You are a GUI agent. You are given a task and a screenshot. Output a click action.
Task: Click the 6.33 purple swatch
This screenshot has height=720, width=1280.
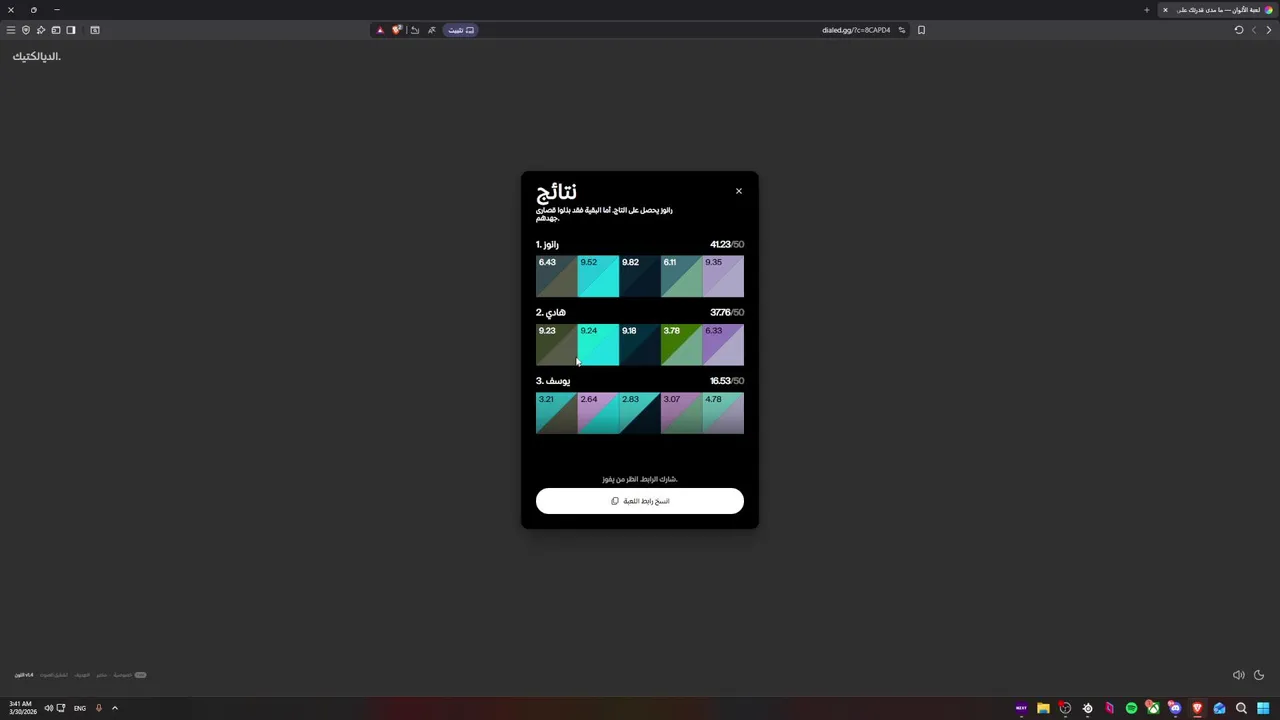click(x=723, y=344)
